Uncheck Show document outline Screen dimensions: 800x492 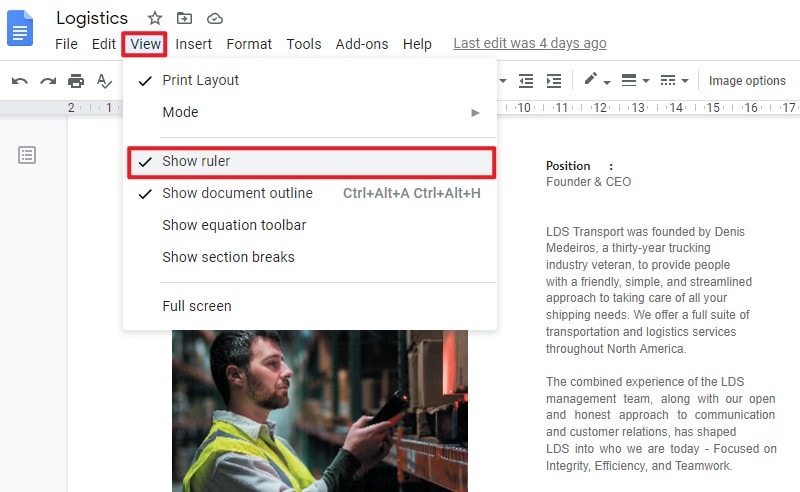click(310, 193)
